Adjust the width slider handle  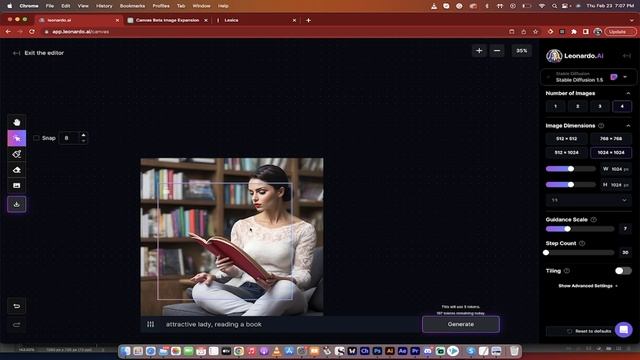click(571, 169)
